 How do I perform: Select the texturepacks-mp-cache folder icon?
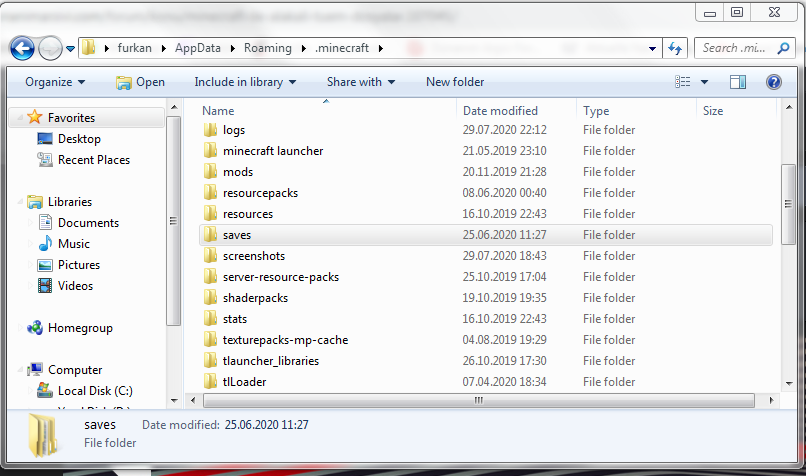(210, 340)
